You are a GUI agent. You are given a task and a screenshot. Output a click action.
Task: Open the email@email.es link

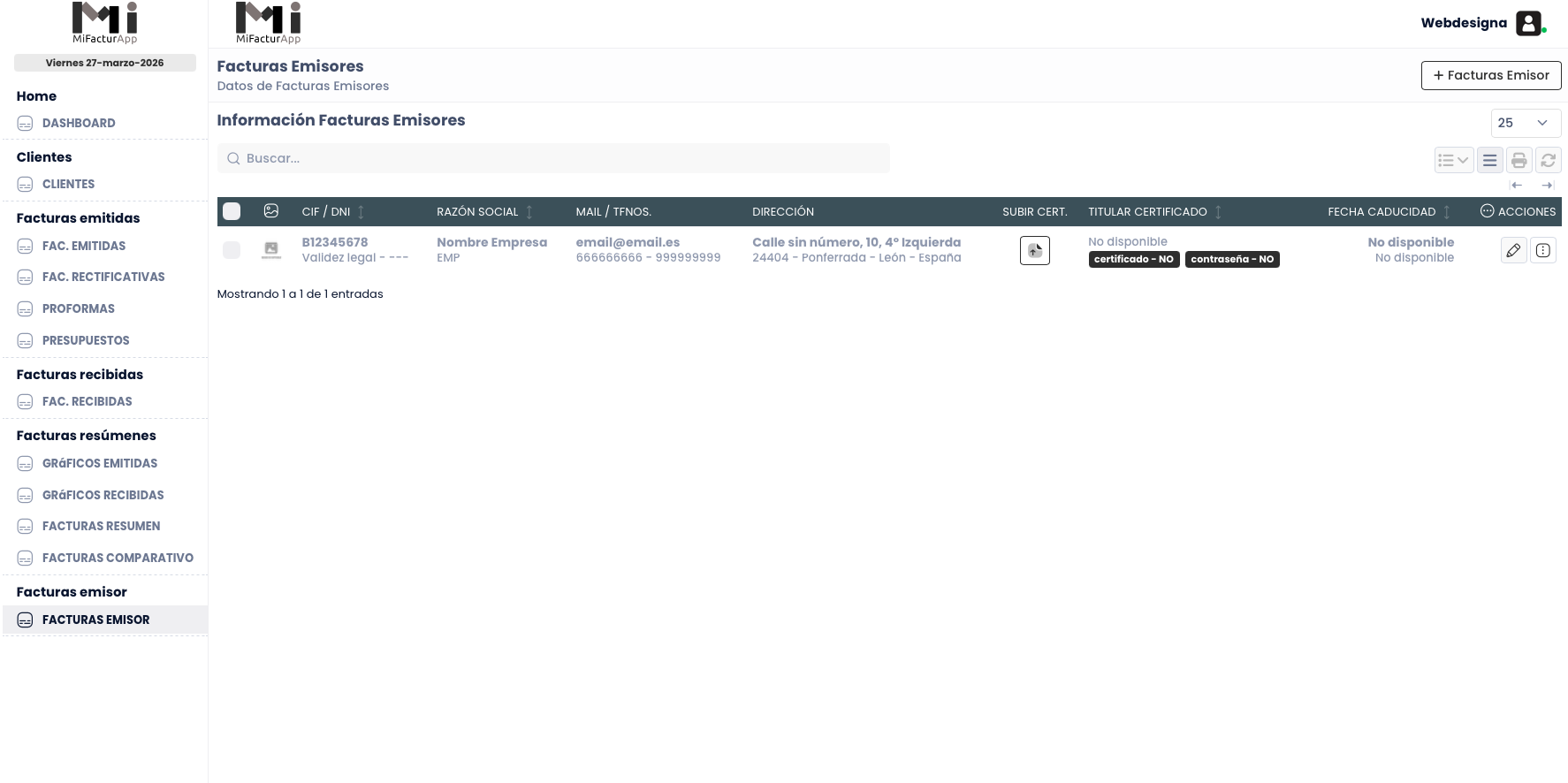tap(628, 242)
